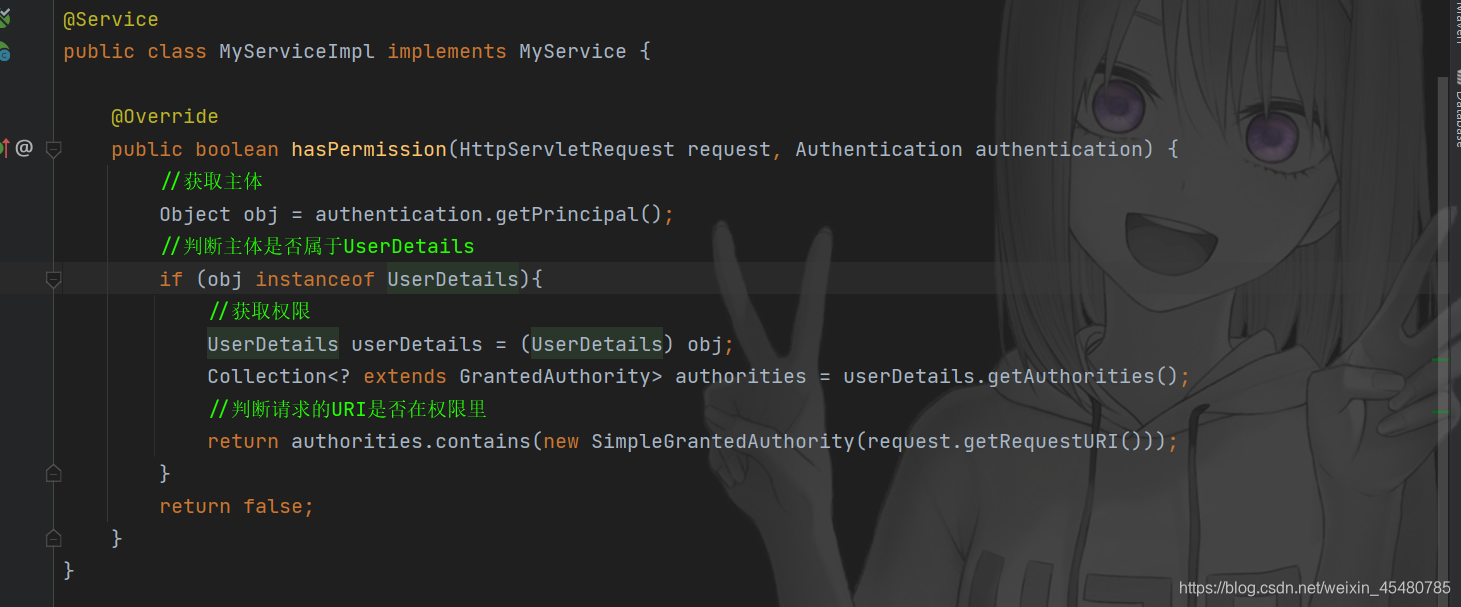This screenshot has height=607, width=1461.
Task: Click the SimpleGrantedAuthority constructor name
Action: [x=723, y=441]
